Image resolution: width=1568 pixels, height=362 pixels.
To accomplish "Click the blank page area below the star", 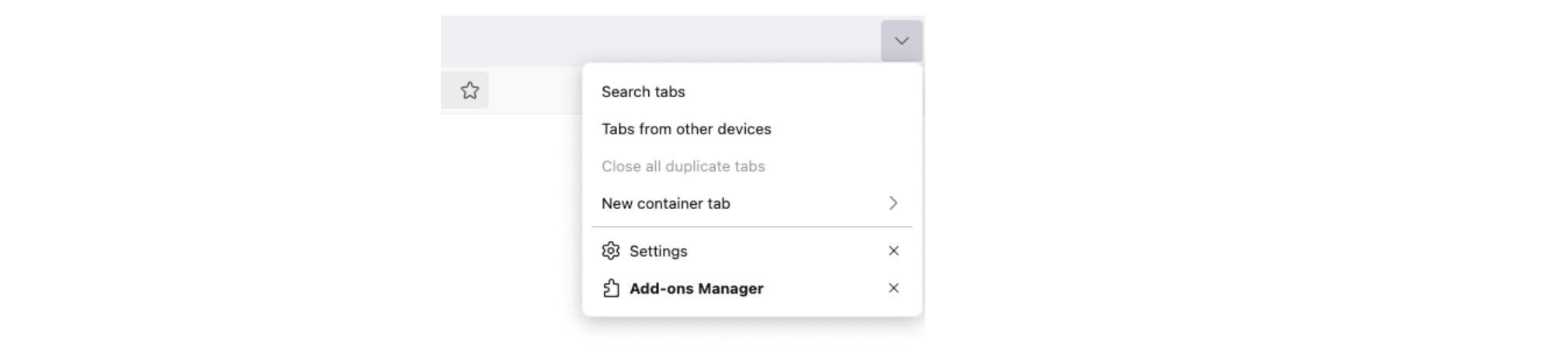I will (x=497, y=218).
